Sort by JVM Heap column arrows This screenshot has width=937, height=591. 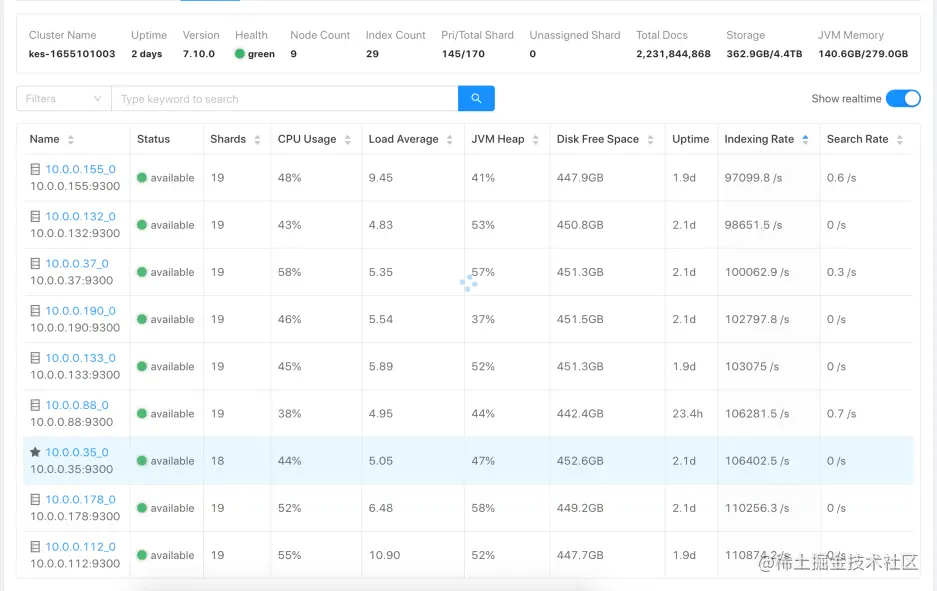[535, 140]
